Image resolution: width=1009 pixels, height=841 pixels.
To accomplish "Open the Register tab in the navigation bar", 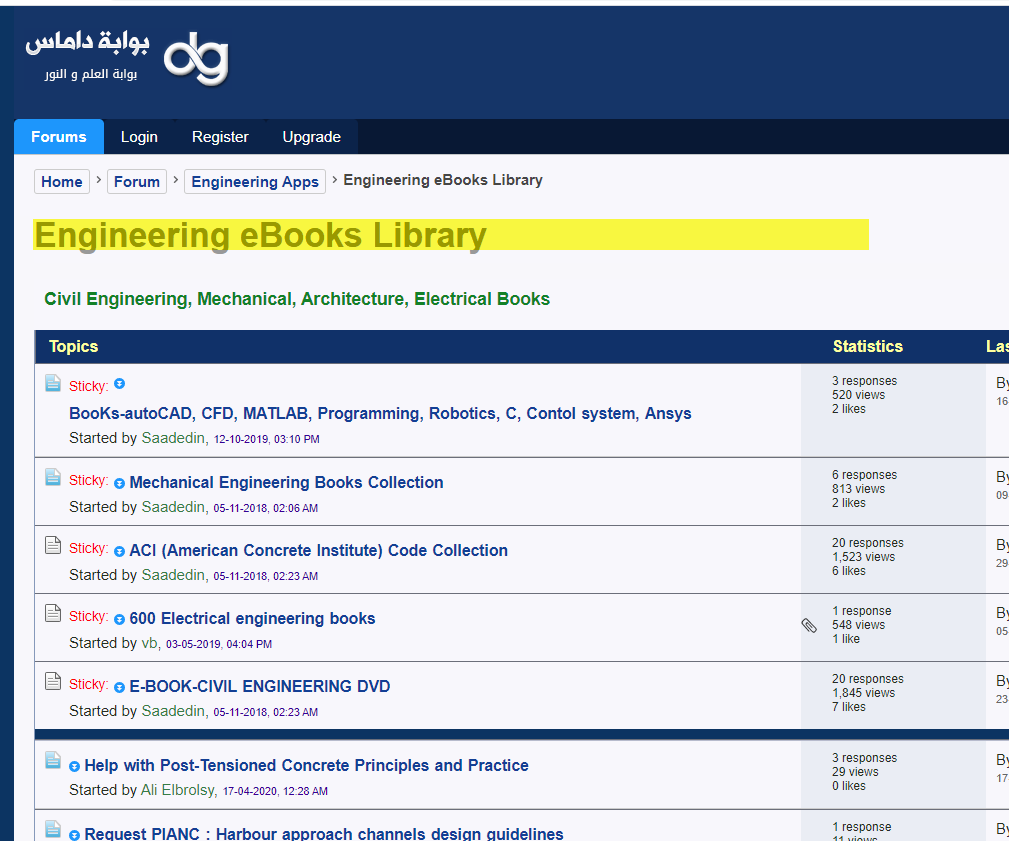I will (220, 136).
